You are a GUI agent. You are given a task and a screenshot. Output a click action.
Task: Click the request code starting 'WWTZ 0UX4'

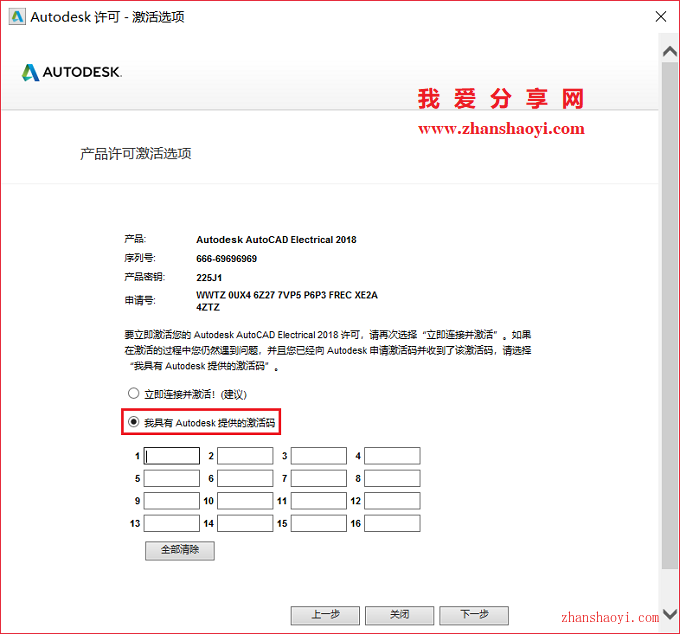pyautogui.click(x=287, y=295)
